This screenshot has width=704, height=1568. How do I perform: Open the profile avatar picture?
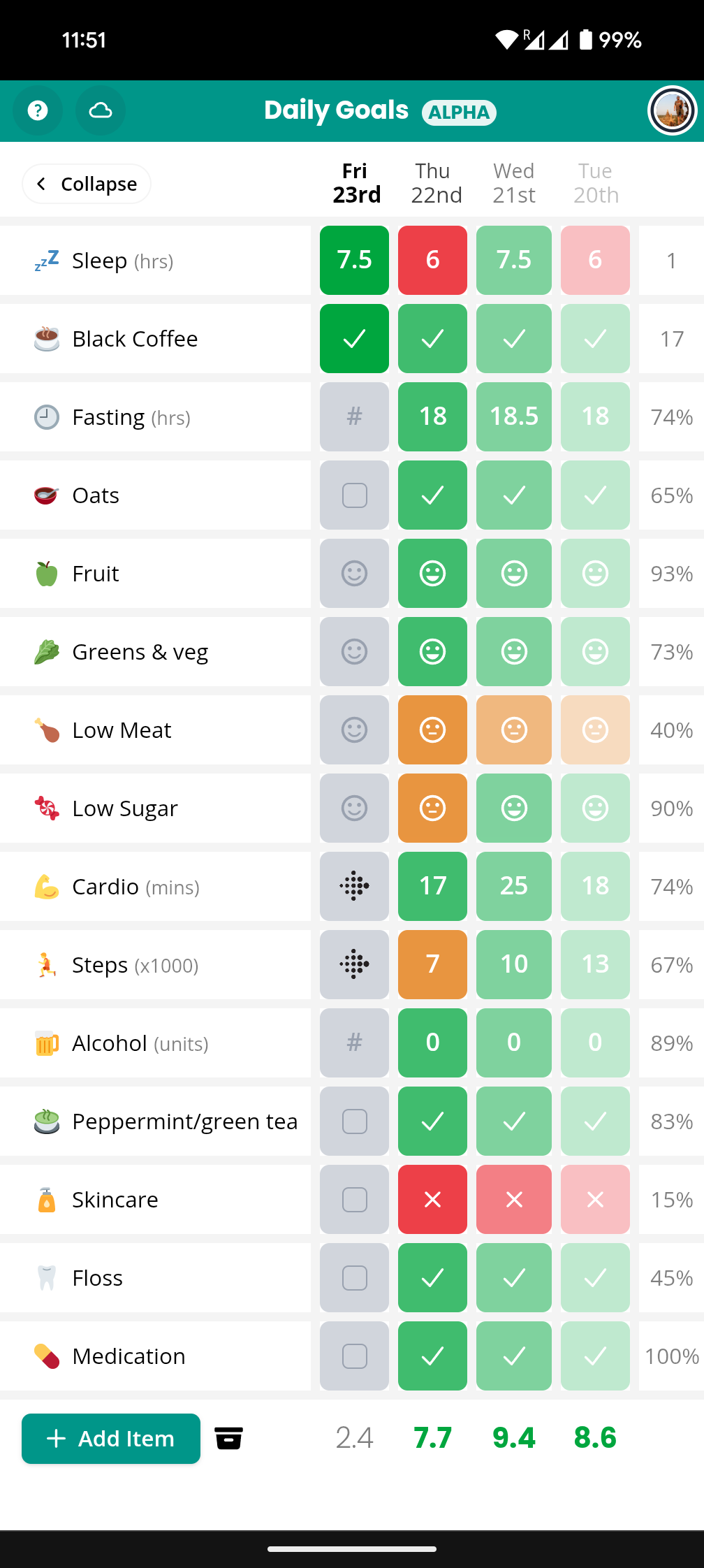click(671, 110)
